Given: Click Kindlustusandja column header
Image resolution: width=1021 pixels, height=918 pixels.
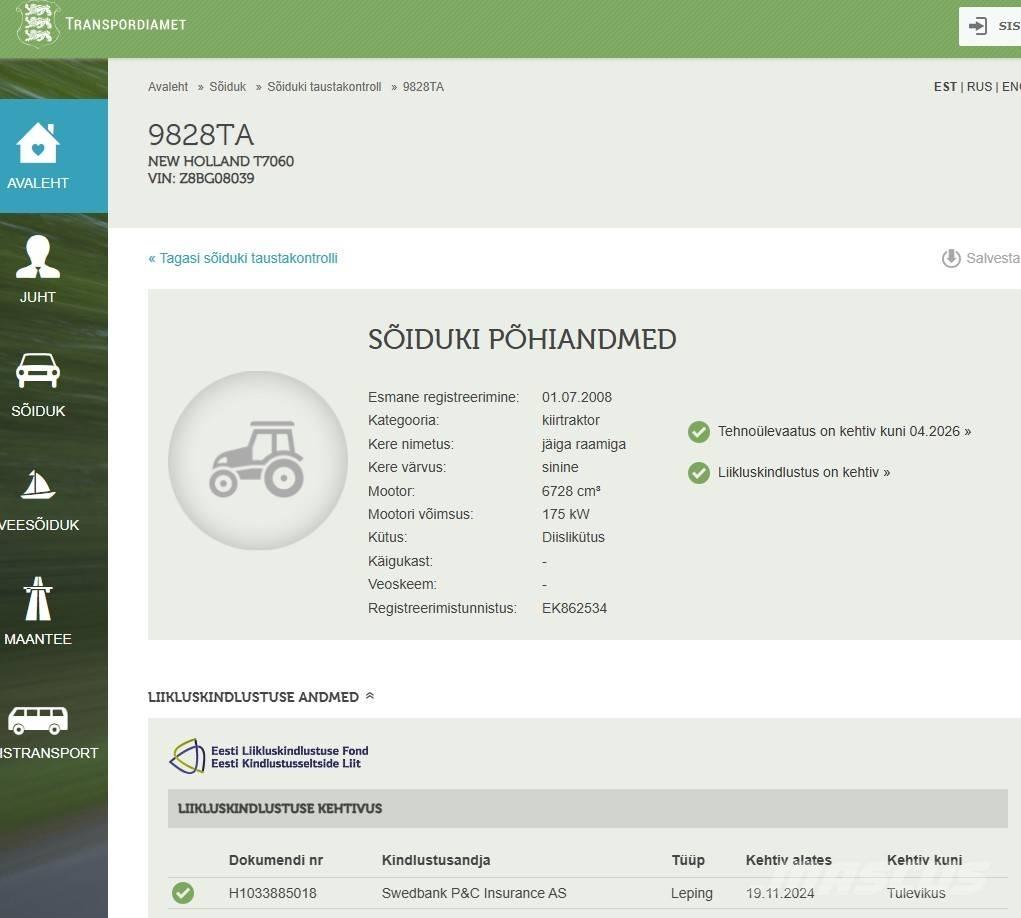Looking at the screenshot, I should point(436,861).
